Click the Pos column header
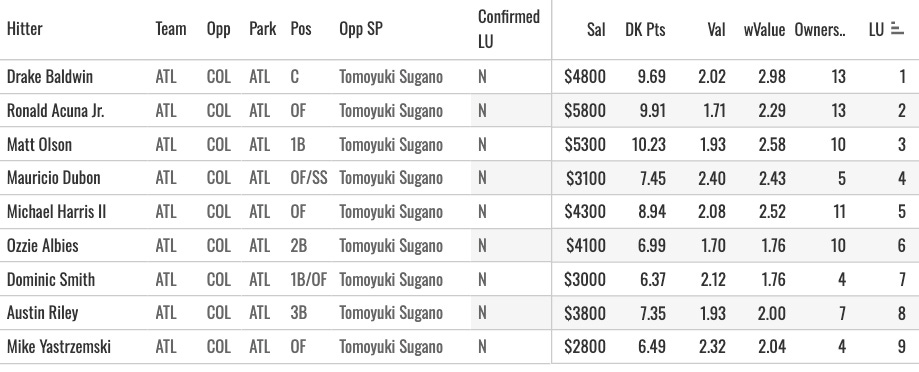Viewport: 919px width, 372px height. coord(301,29)
